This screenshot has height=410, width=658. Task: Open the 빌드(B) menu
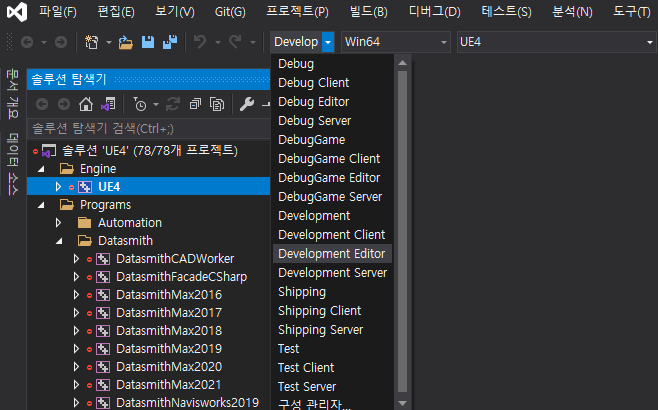368,11
